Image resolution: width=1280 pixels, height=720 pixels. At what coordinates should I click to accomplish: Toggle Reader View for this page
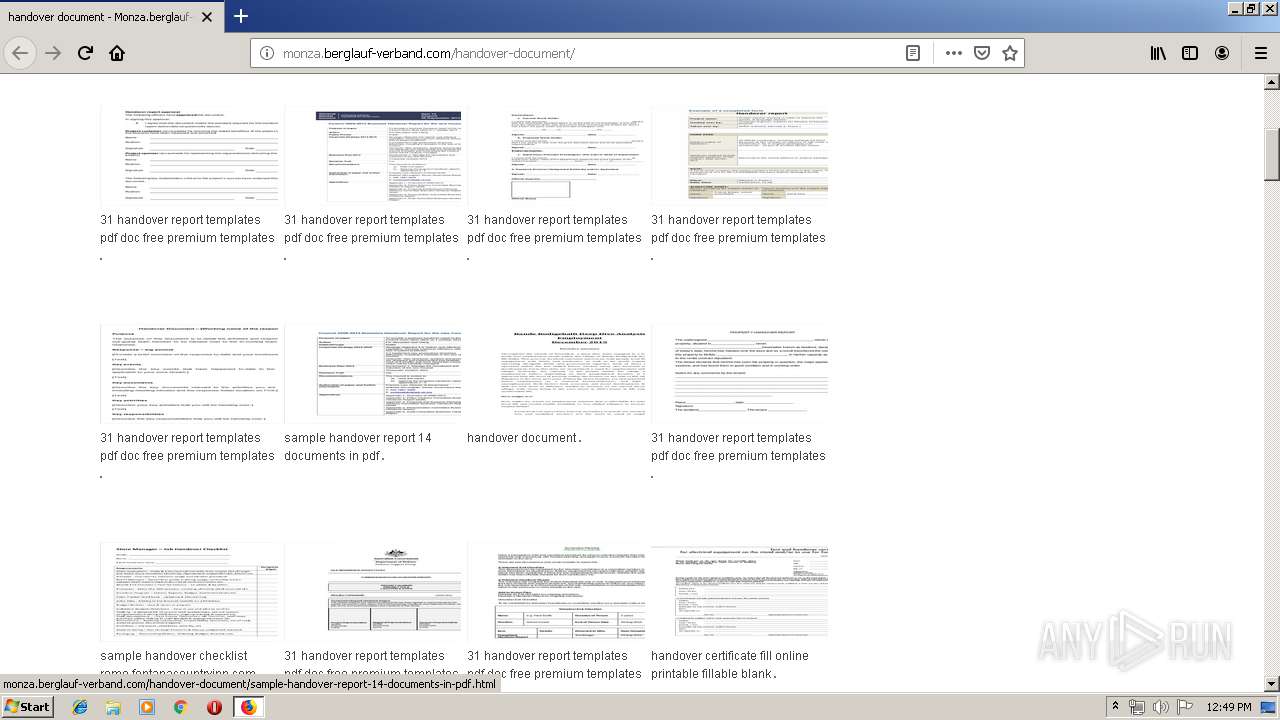[x=913, y=53]
